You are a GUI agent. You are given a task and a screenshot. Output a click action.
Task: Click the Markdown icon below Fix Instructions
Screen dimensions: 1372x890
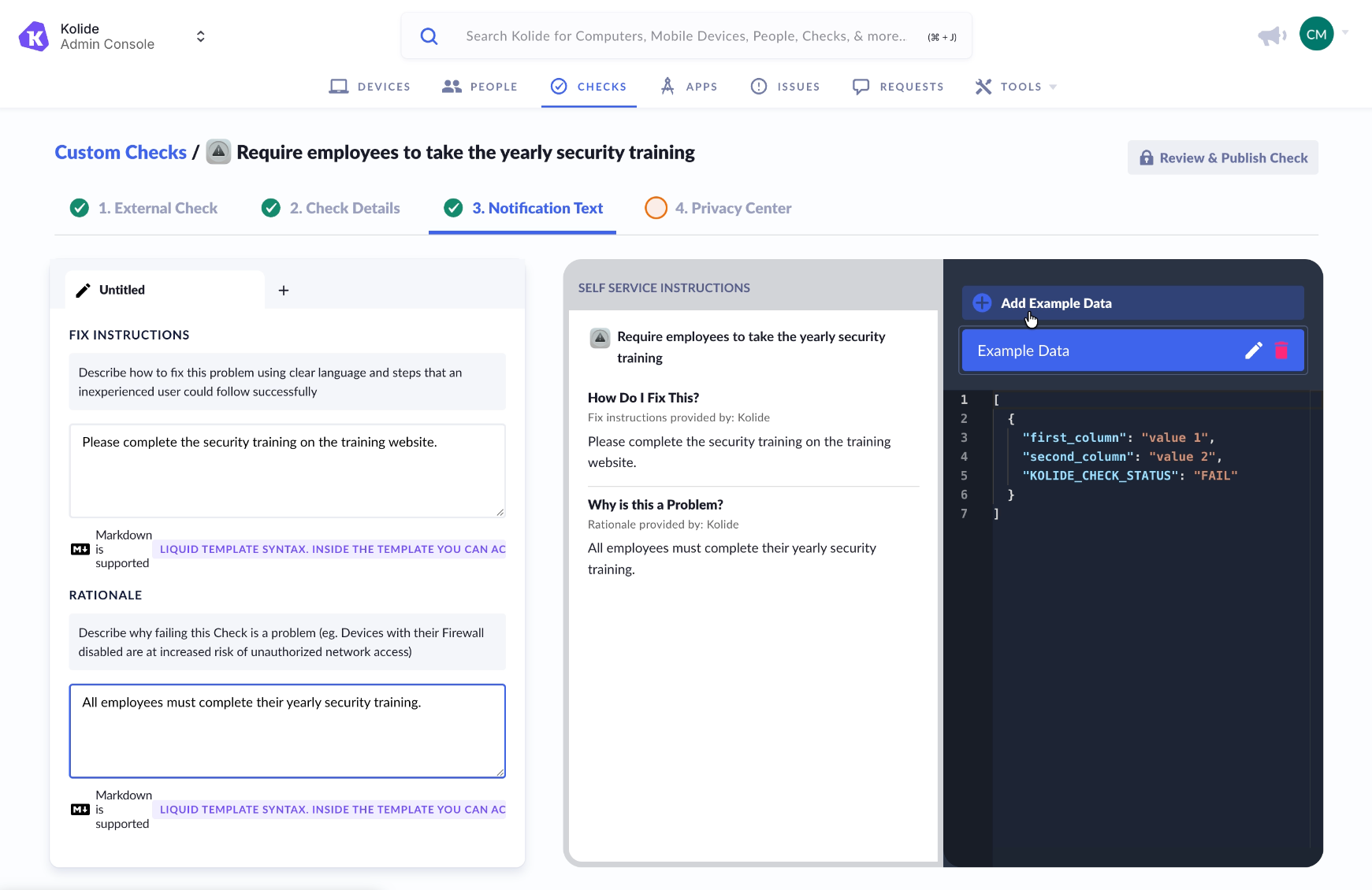[x=79, y=549]
